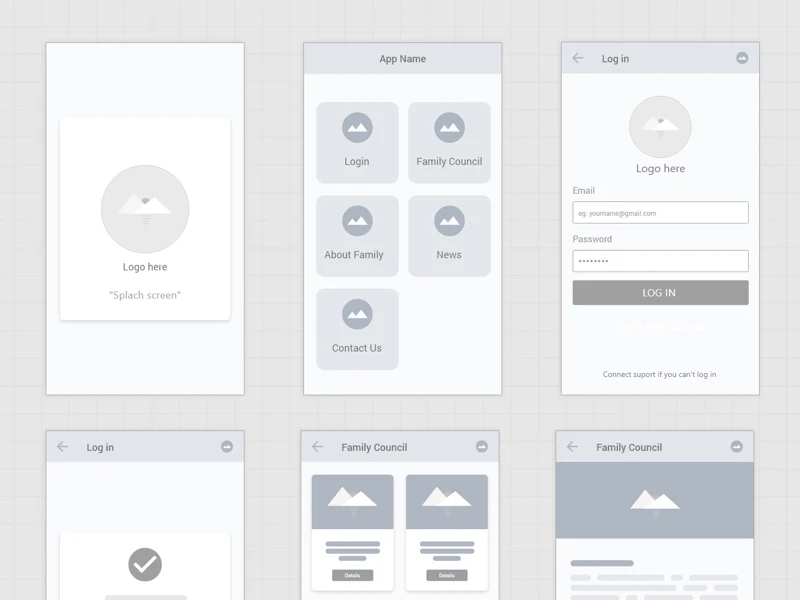Click 'Log in' title in bottom-left screen header
The height and width of the screenshot is (600, 800).
(100, 447)
